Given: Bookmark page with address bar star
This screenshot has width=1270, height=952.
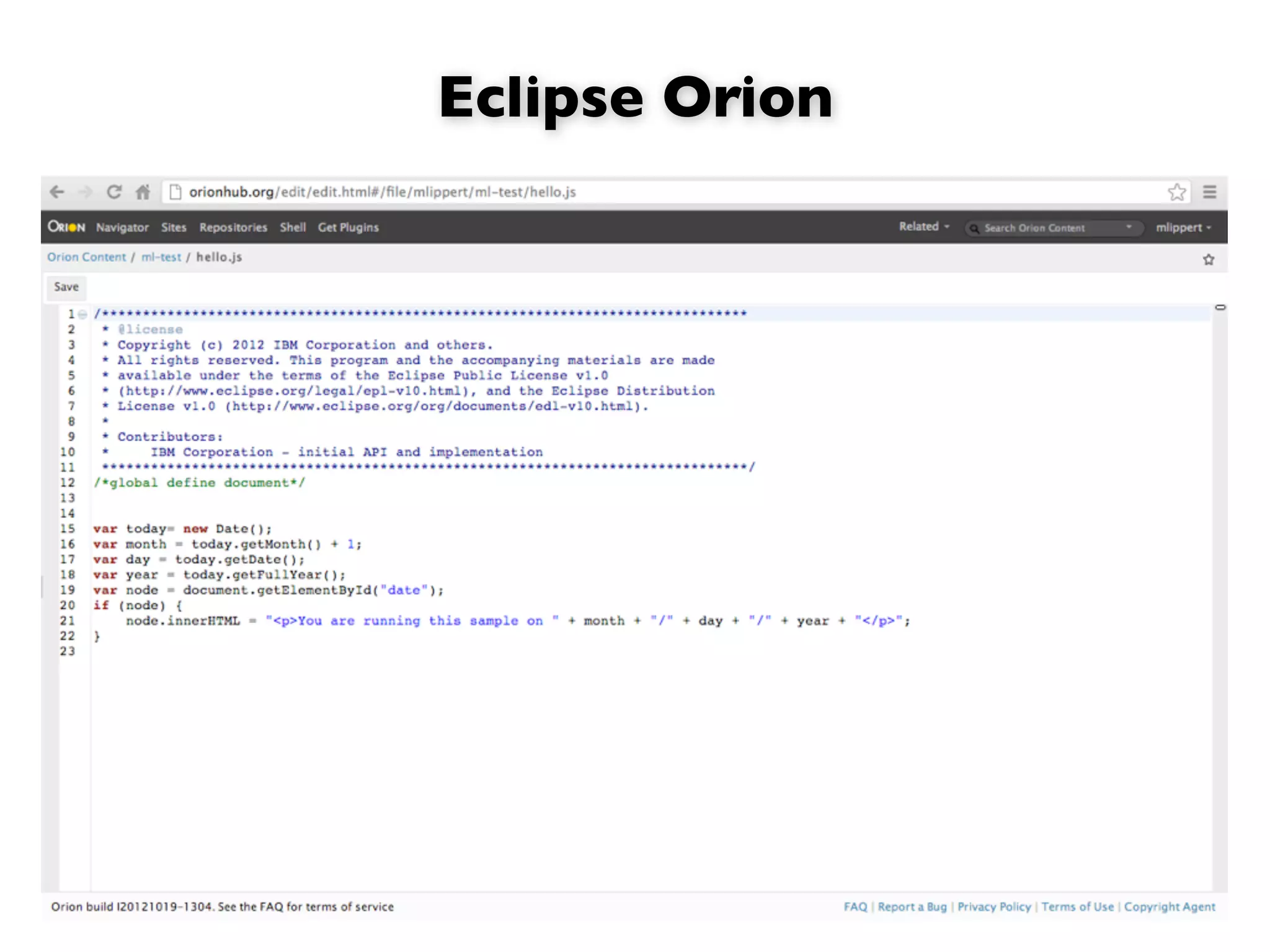Looking at the screenshot, I should [1176, 192].
